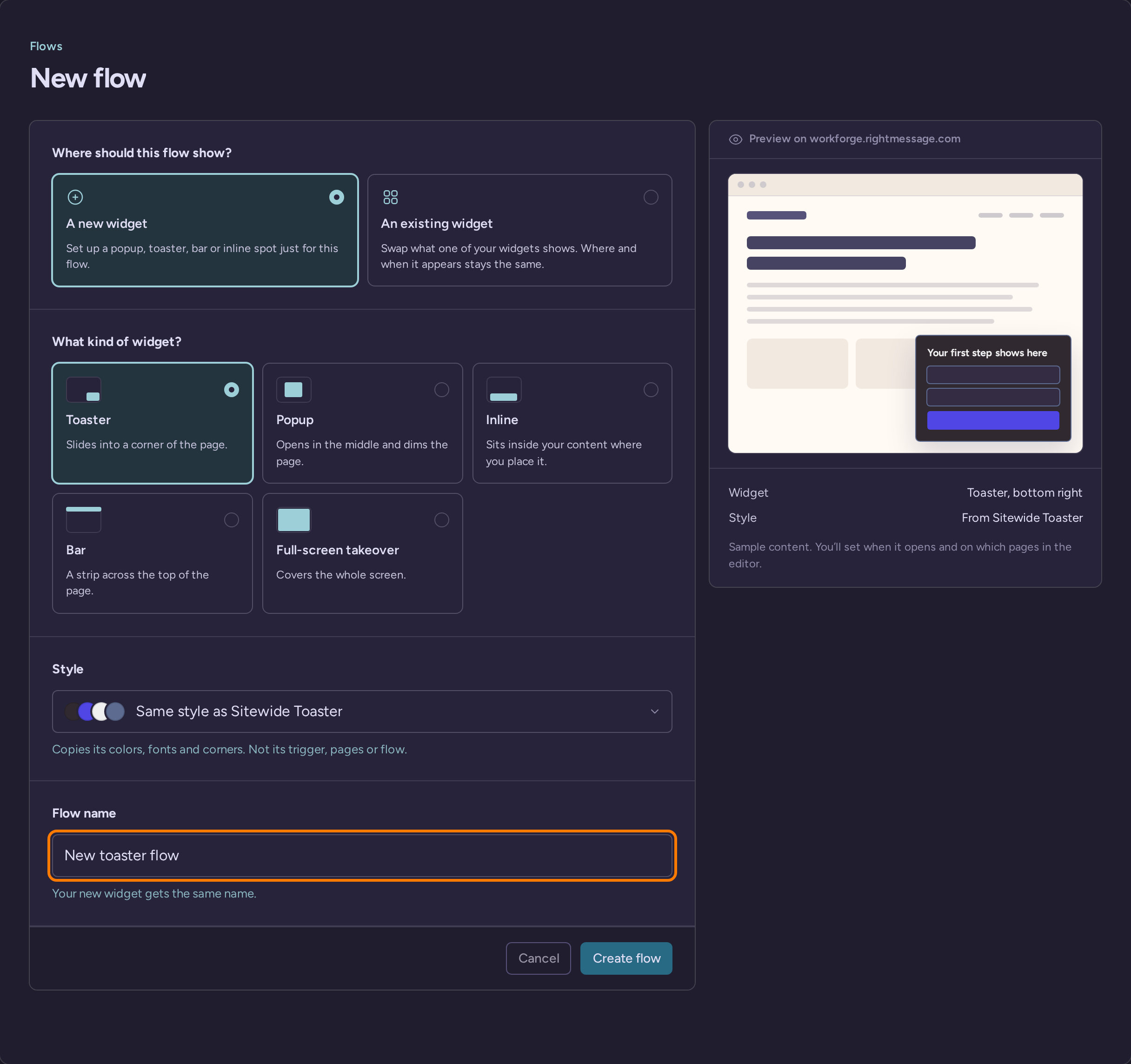
Task: Click 'Copies its colors, fonts and corners' hint
Action: click(229, 749)
